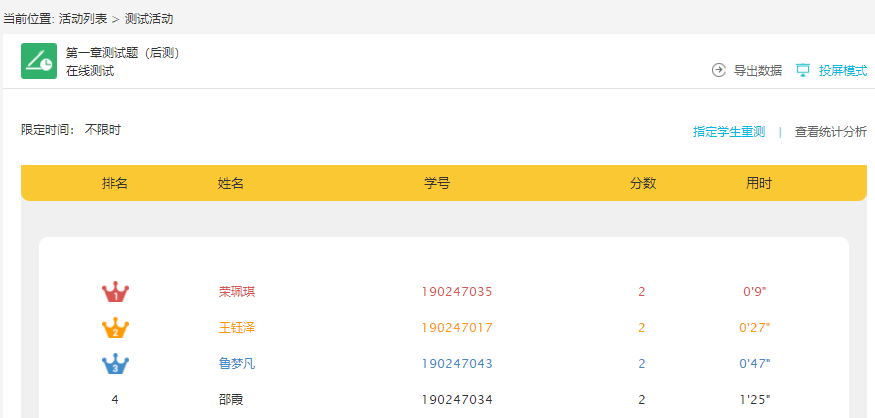875x418 pixels.
Task: Select student name 王钰泽
Action: point(237,328)
